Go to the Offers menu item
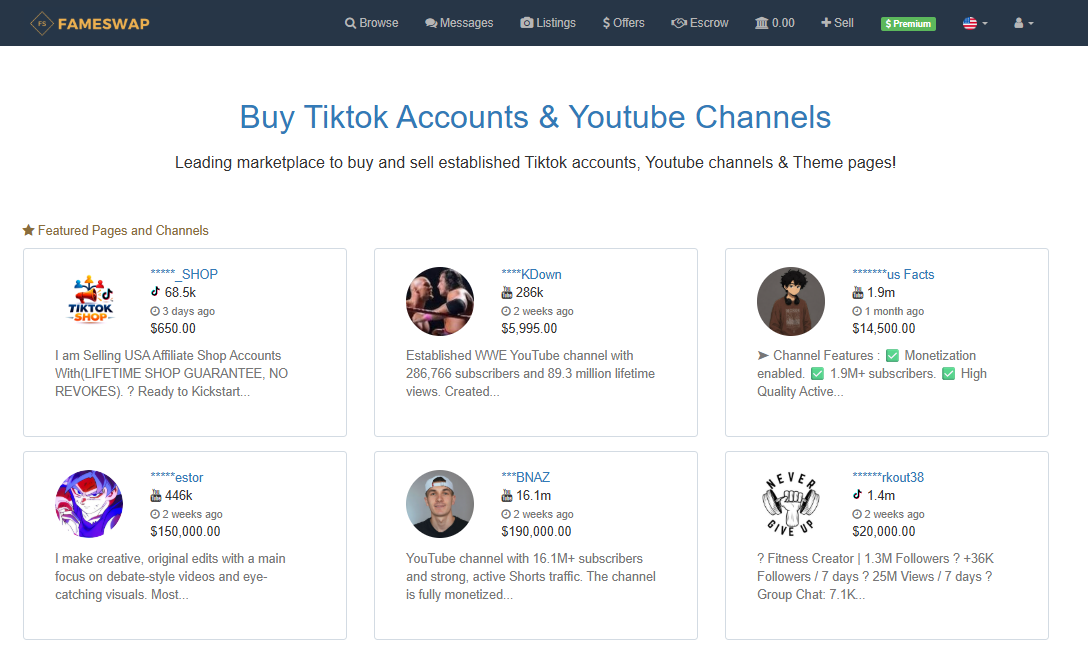The image size is (1088, 672). click(623, 23)
